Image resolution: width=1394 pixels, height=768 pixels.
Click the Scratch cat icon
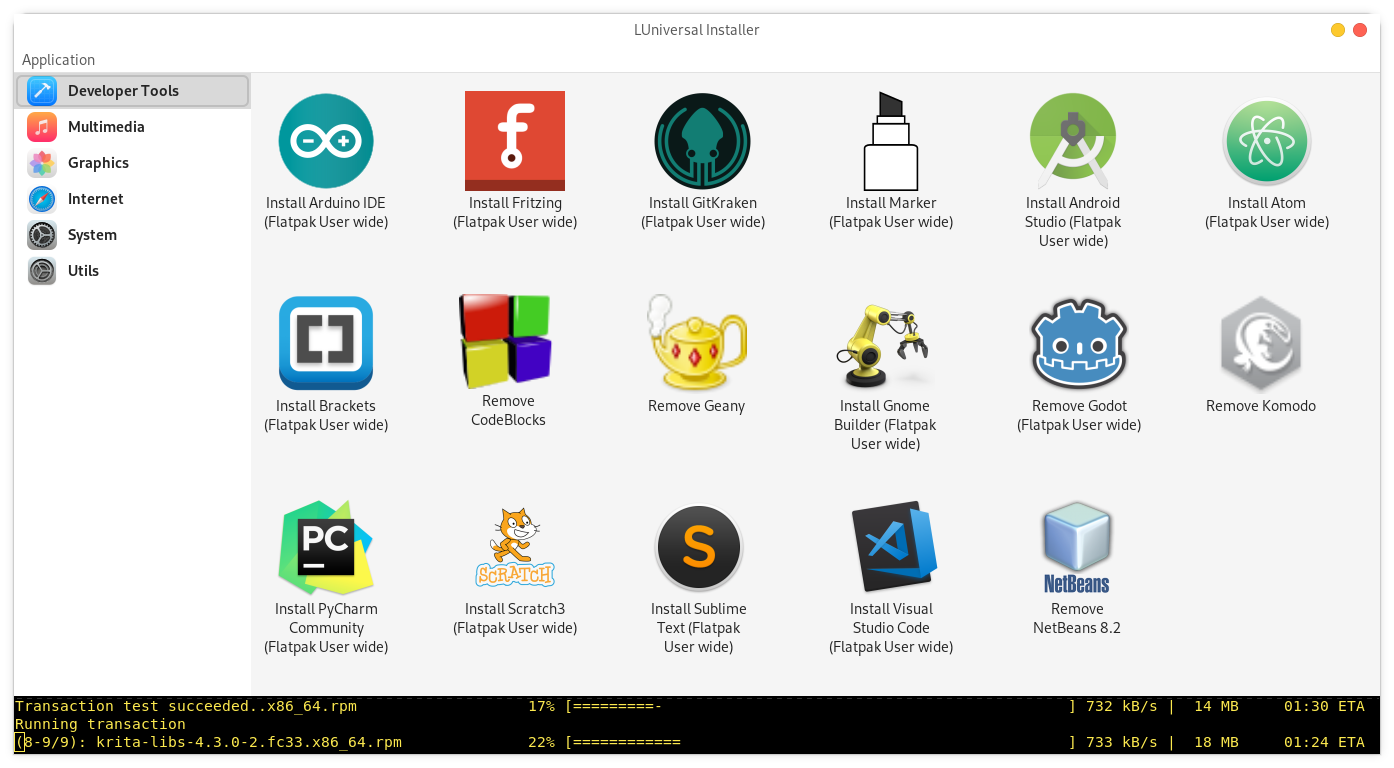pos(515,547)
